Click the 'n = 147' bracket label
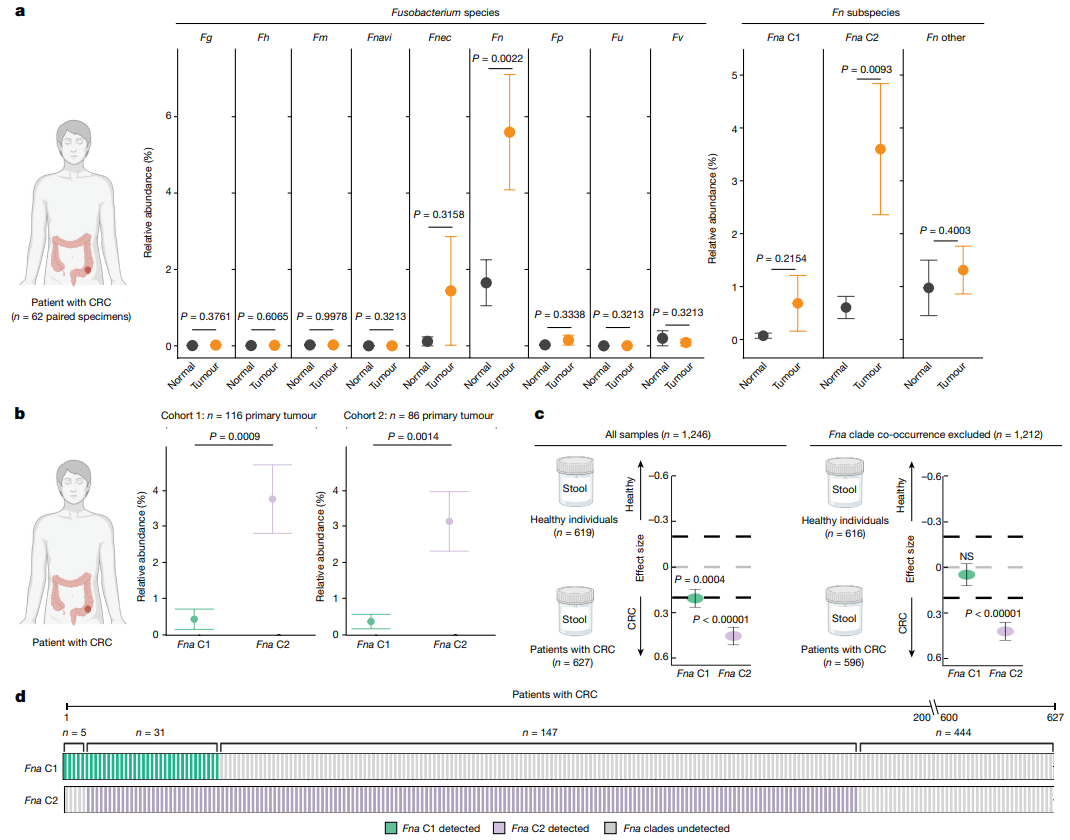 tap(540, 733)
